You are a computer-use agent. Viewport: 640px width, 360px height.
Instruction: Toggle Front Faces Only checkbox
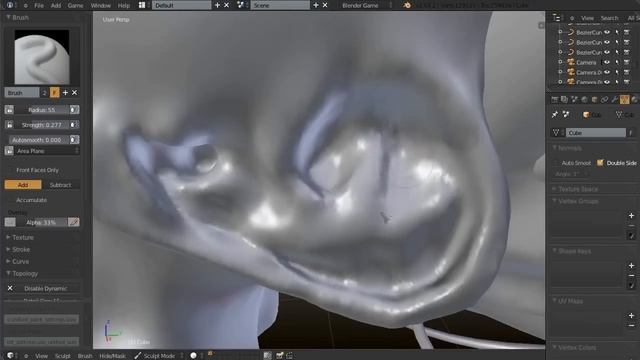pyautogui.click(x=10, y=170)
